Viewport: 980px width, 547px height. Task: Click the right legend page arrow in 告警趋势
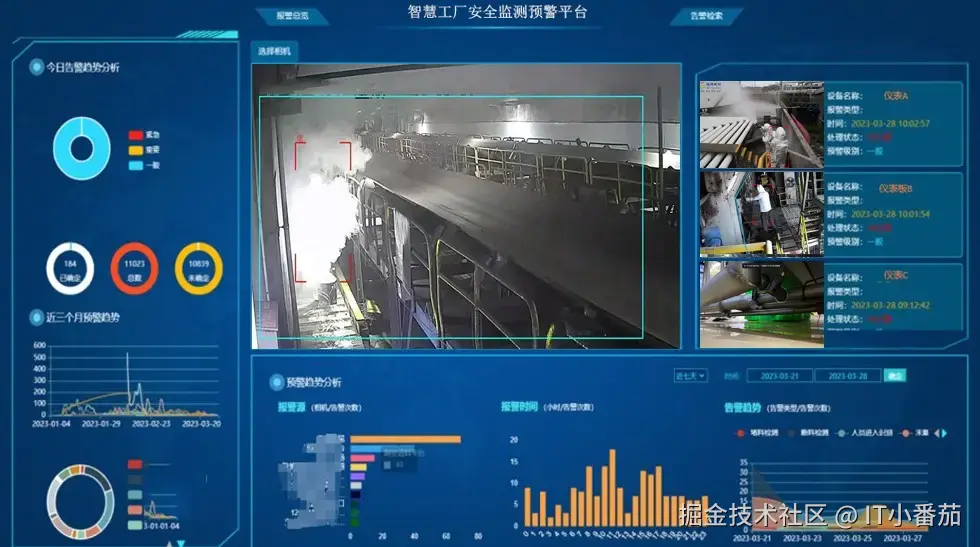point(944,433)
